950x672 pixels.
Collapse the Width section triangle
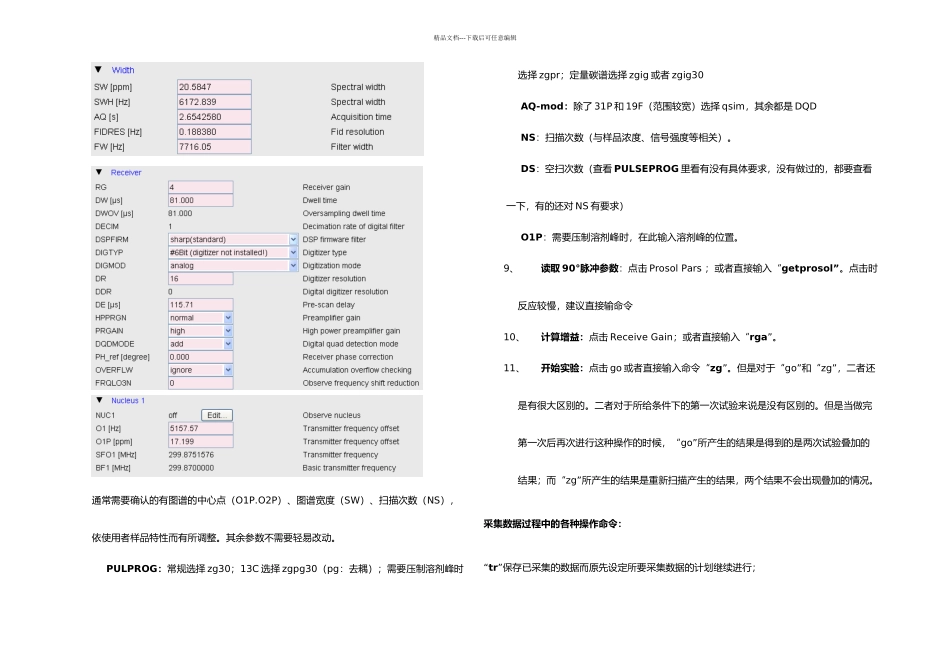pos(98,70)
